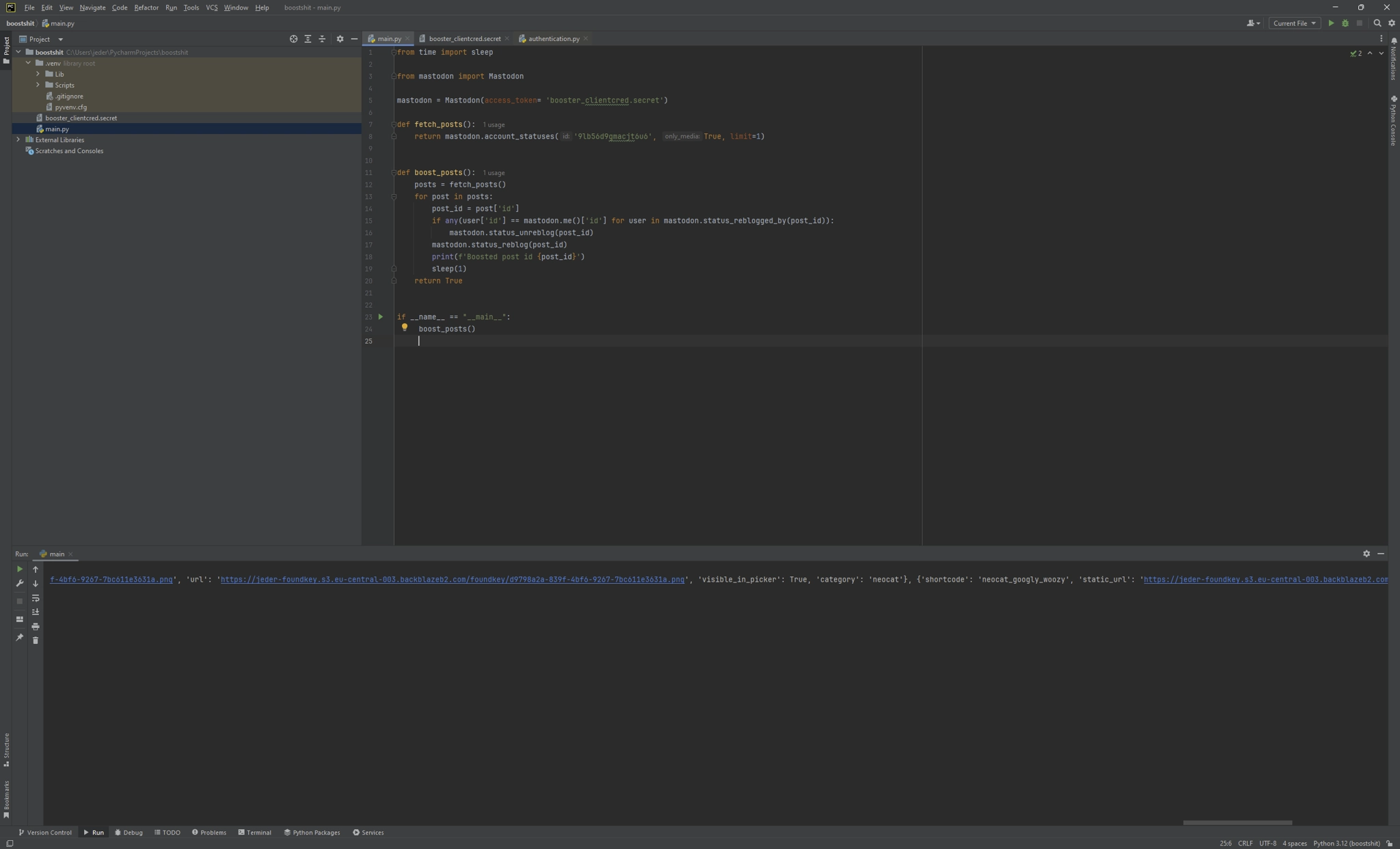Open the backblazeb2 url link in console
The image size is (1400, 849).
[452, 579]
